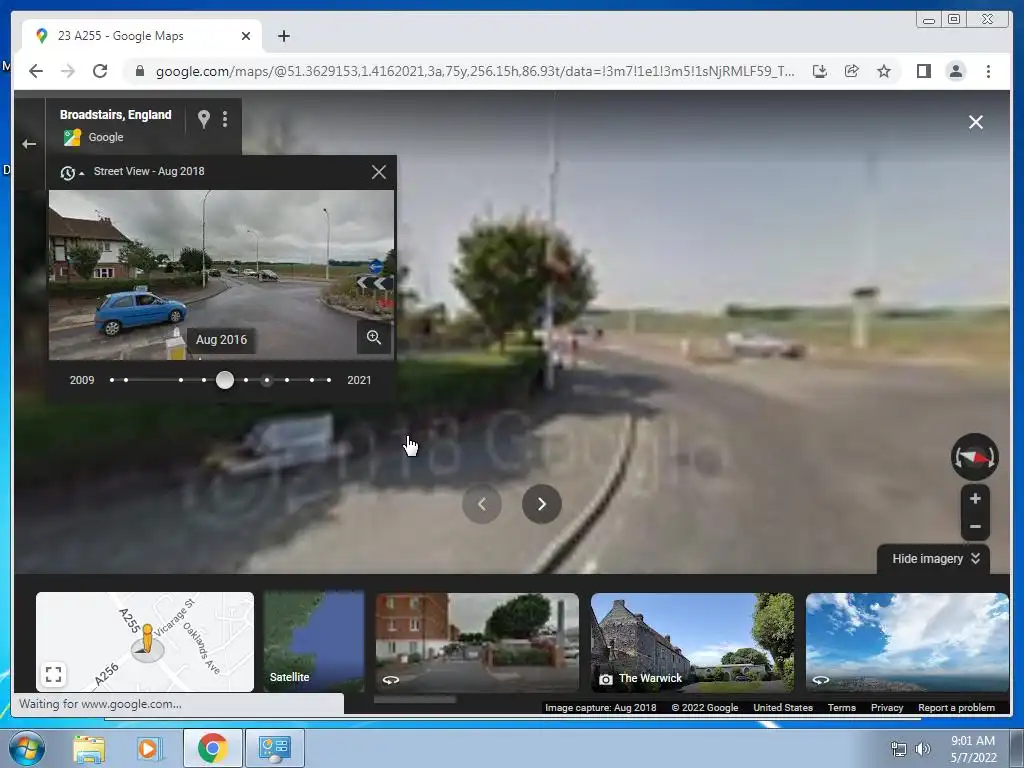This screenshot has height=768, width=1024.
Task: Click the install app icon in address bar
Action: (x=820, y=71)
